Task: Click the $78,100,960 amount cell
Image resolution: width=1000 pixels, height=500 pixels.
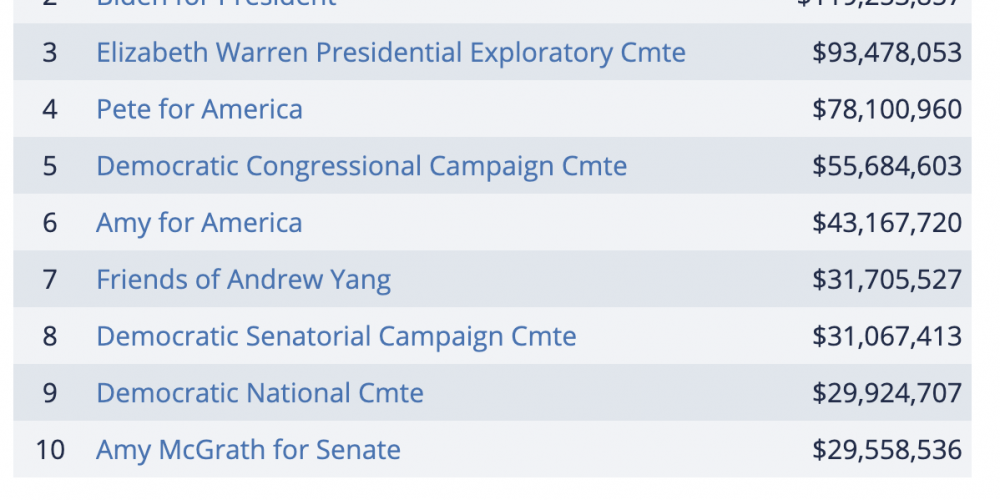Action: point(887,109)
